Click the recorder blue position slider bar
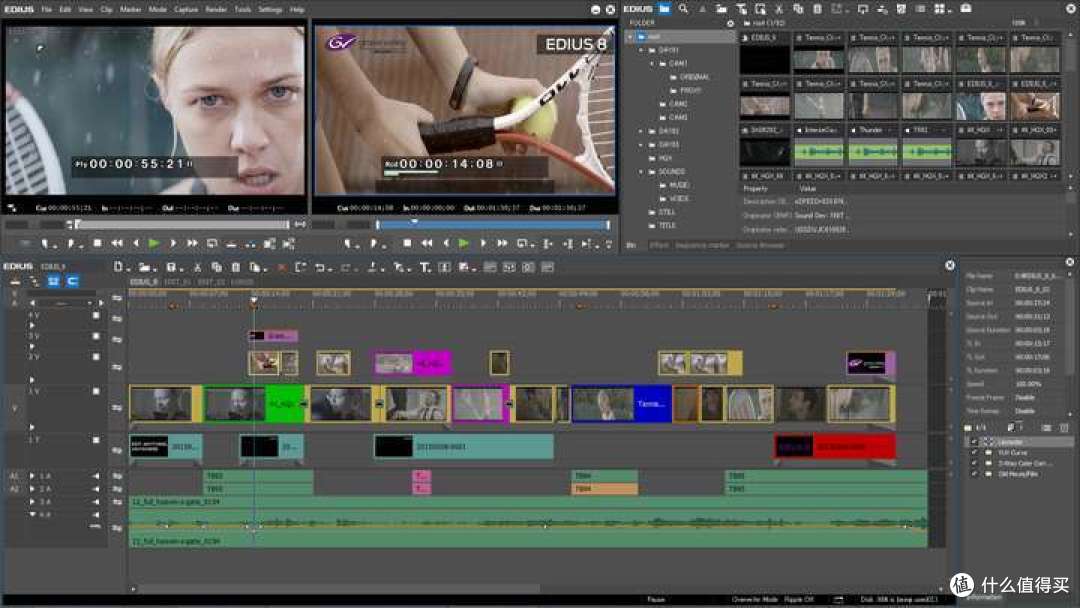Image resolution: width=1080 pixels, height=608 pixels. click(x=492, y=224)
